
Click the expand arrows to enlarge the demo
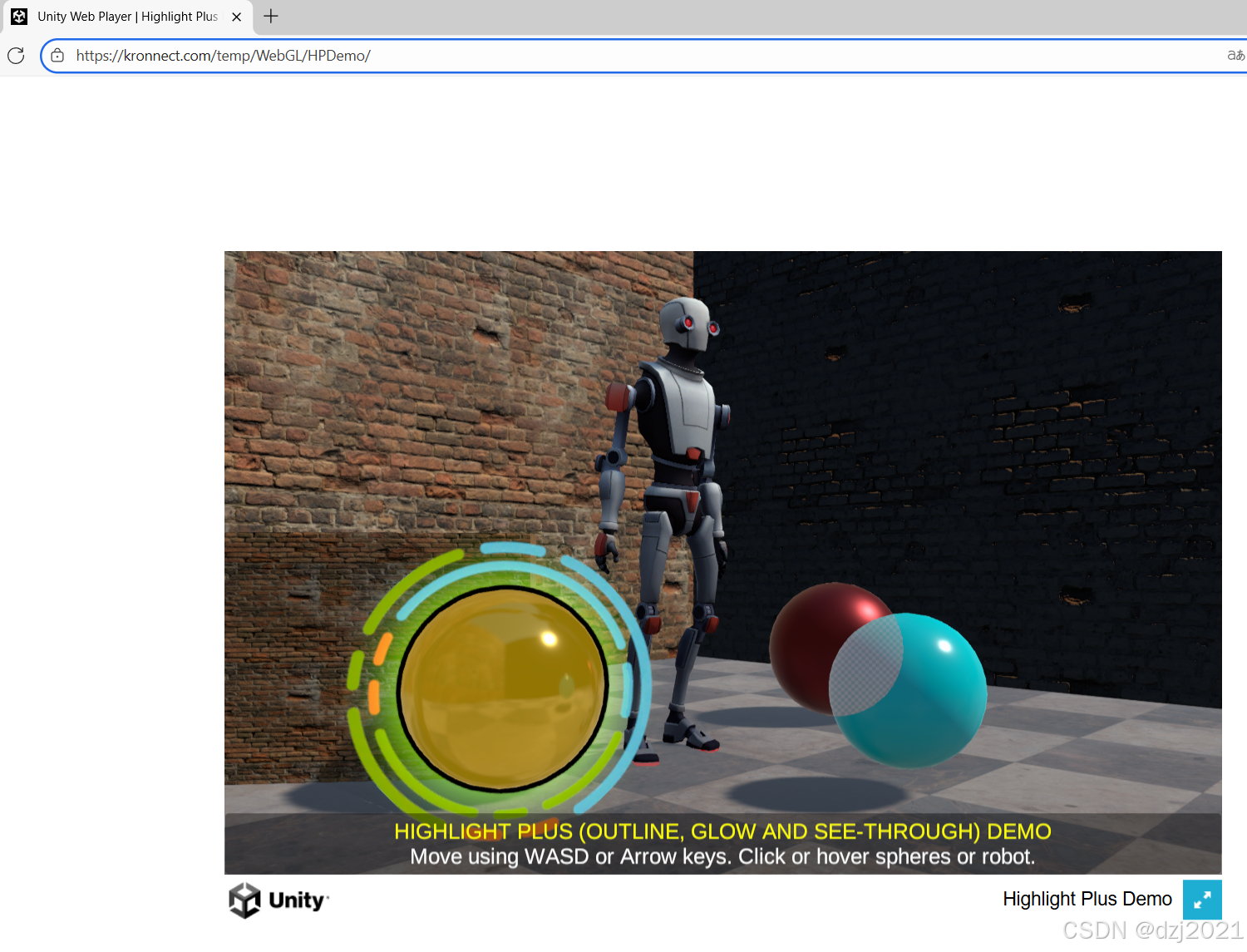coord(1202,900)
